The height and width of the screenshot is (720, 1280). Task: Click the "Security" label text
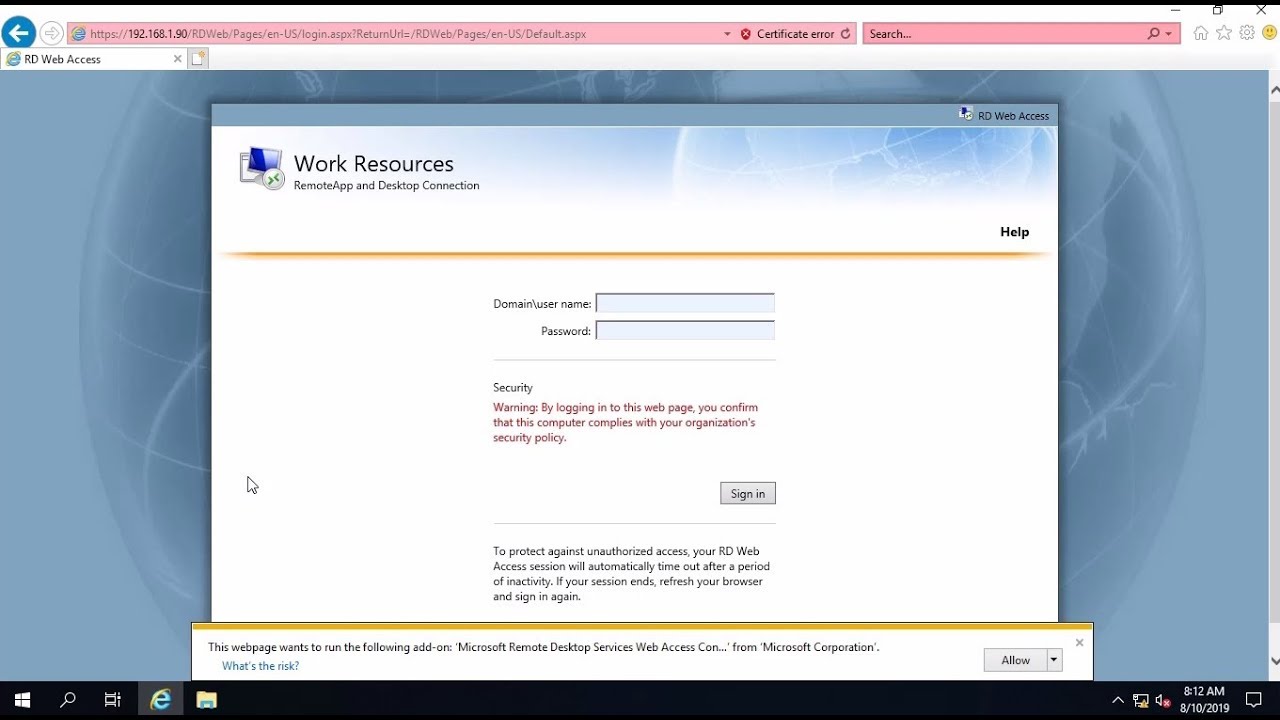point(513,388)
